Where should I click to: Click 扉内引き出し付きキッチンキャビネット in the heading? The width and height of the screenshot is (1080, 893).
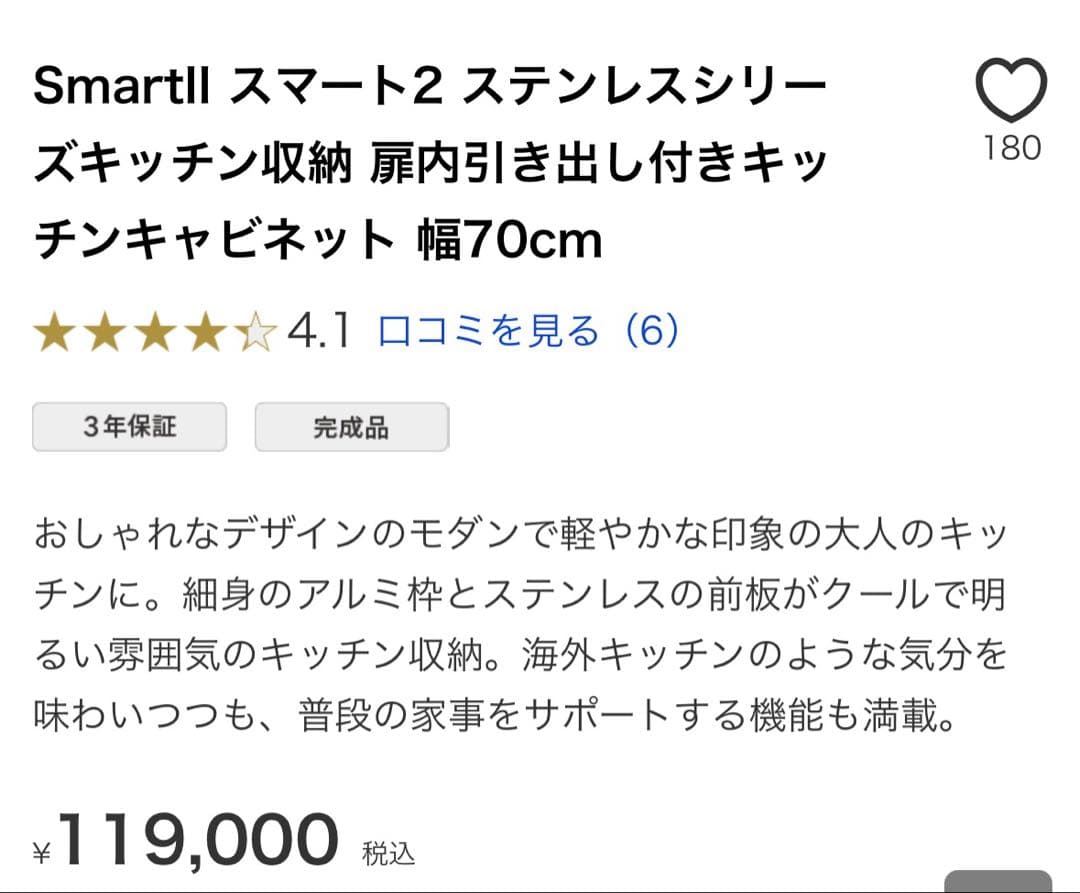(600, 165)
